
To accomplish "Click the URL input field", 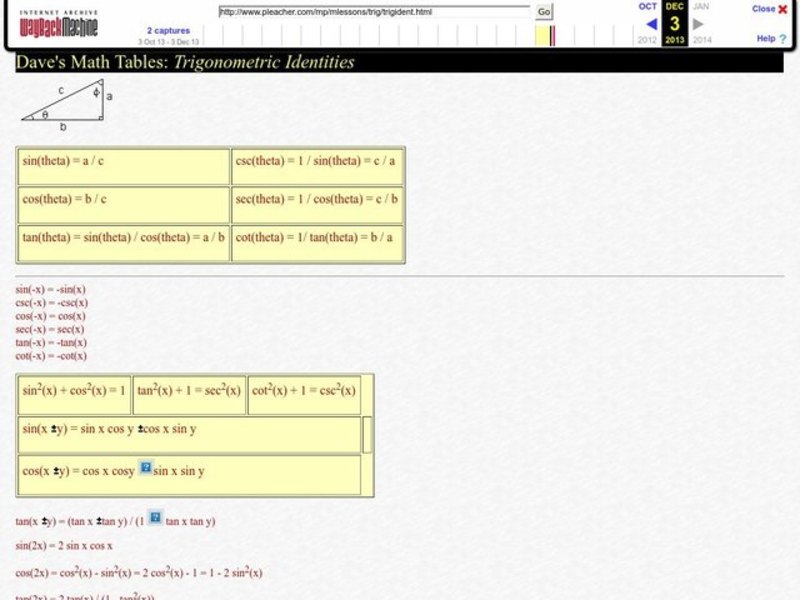I will [375, 11].
